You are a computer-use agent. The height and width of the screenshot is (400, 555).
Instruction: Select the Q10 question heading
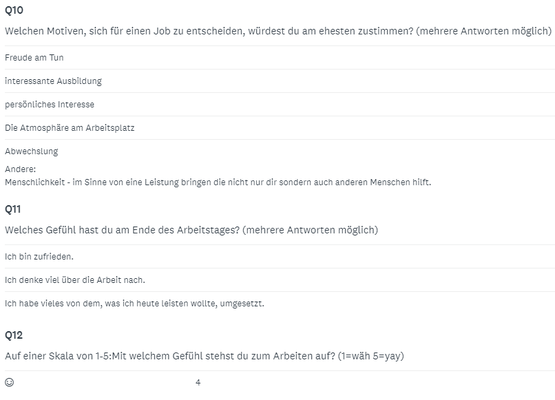pos(14,10)
